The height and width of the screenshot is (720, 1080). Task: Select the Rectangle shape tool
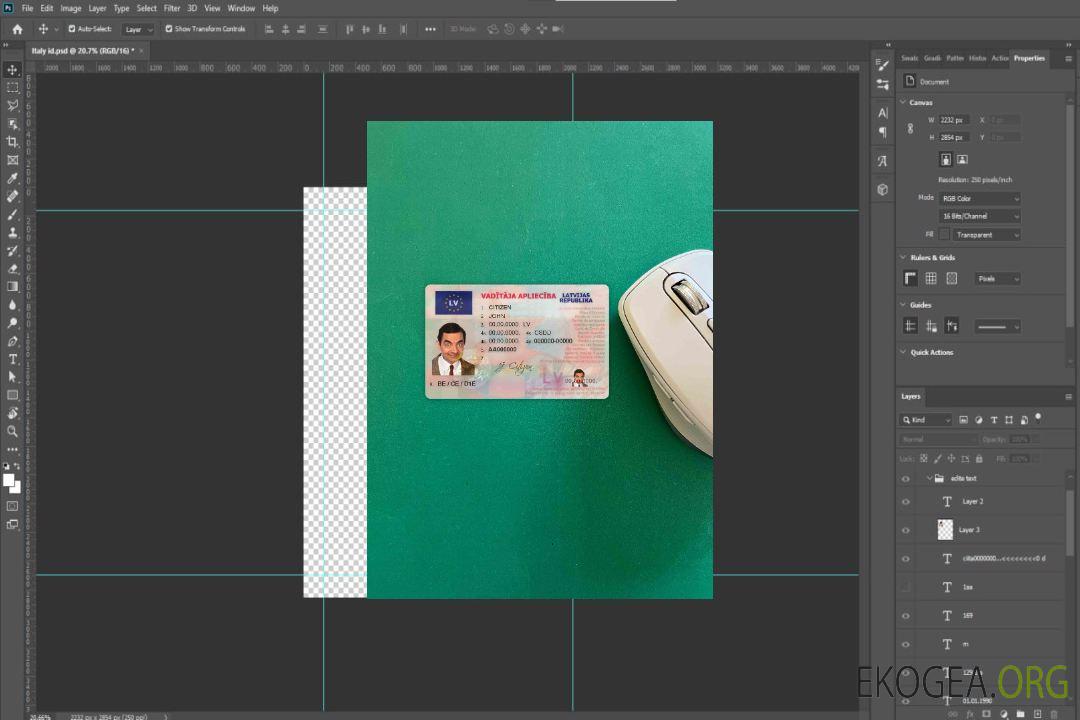coord(12,395)
